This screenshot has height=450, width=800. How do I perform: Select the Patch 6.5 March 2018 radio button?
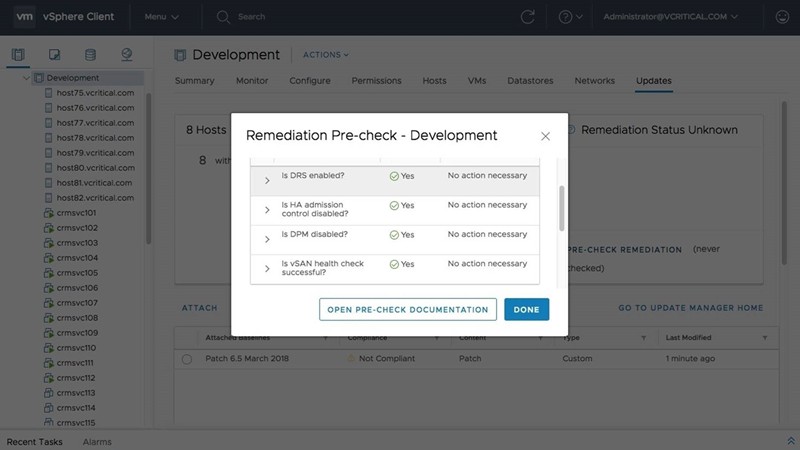click(x=187, y=359)
